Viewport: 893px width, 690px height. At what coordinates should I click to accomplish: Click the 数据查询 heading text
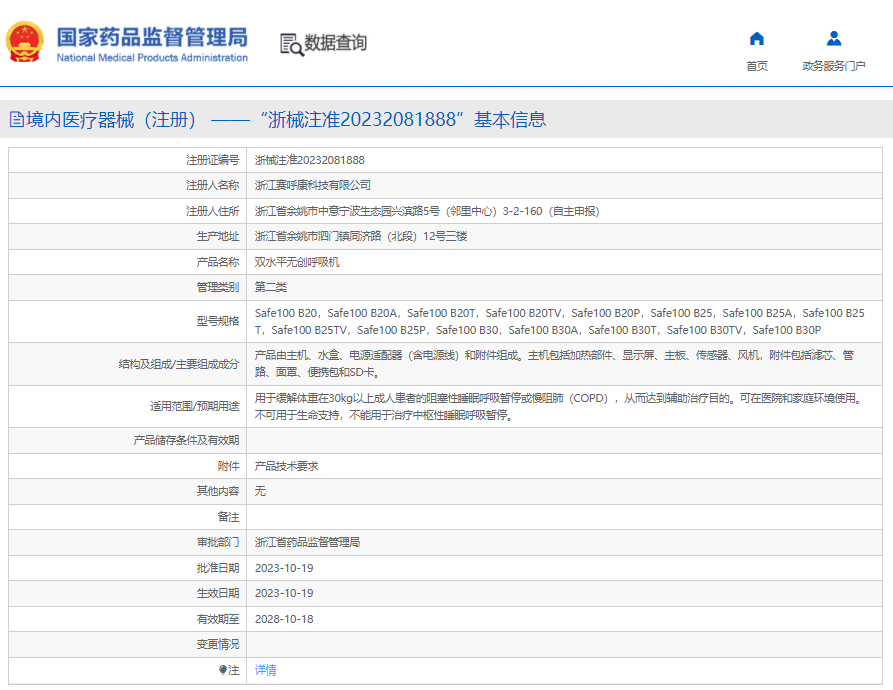tap(335, 43)
